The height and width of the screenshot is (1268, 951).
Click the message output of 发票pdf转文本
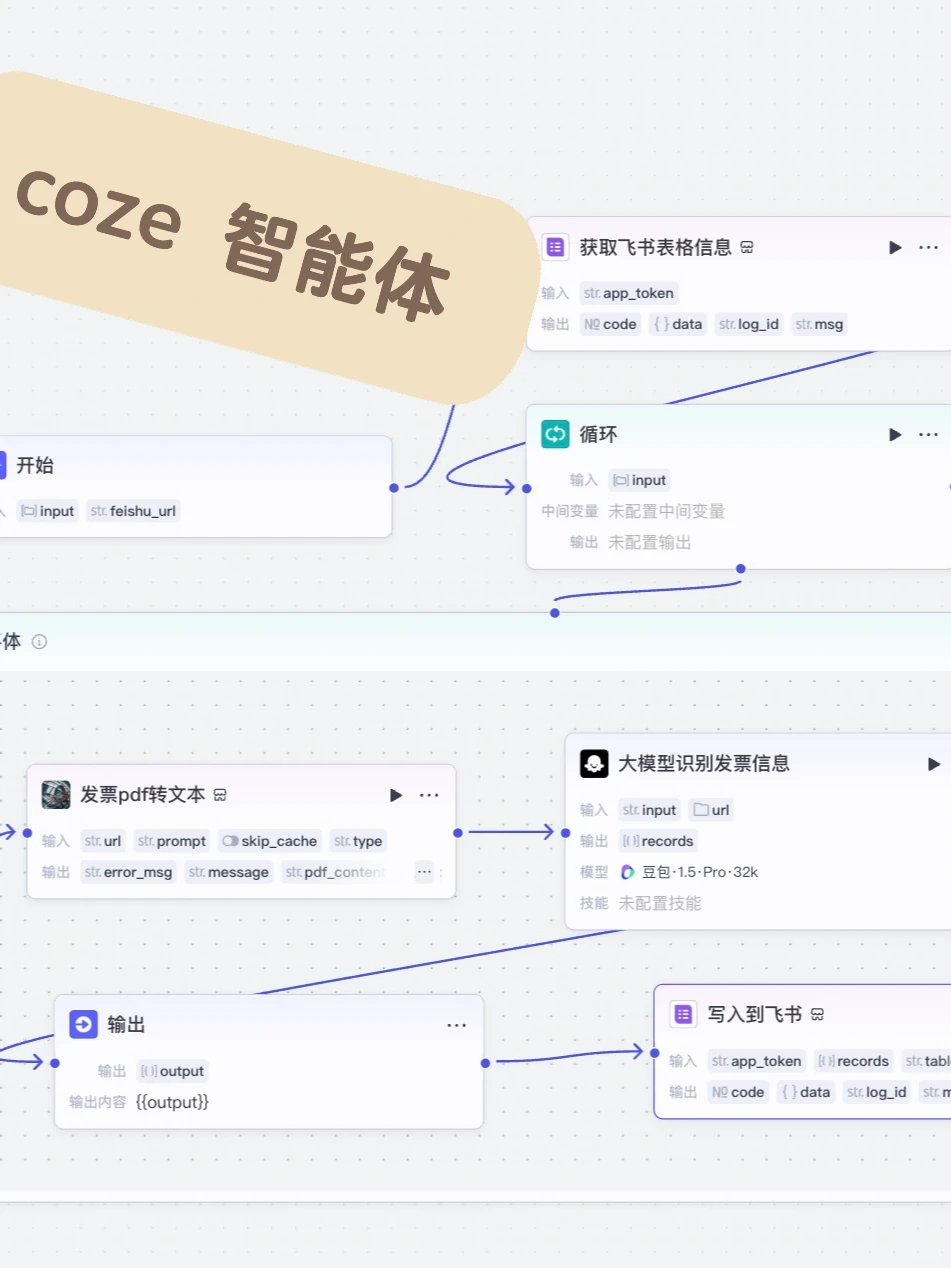(x=229, y=872)
